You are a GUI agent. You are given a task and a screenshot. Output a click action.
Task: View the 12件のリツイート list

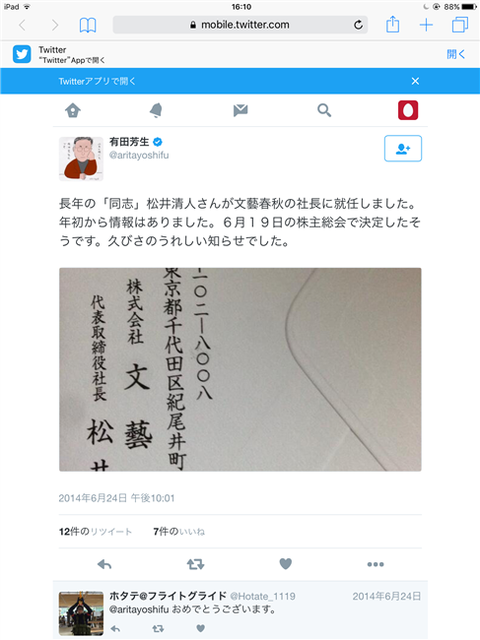96,531
